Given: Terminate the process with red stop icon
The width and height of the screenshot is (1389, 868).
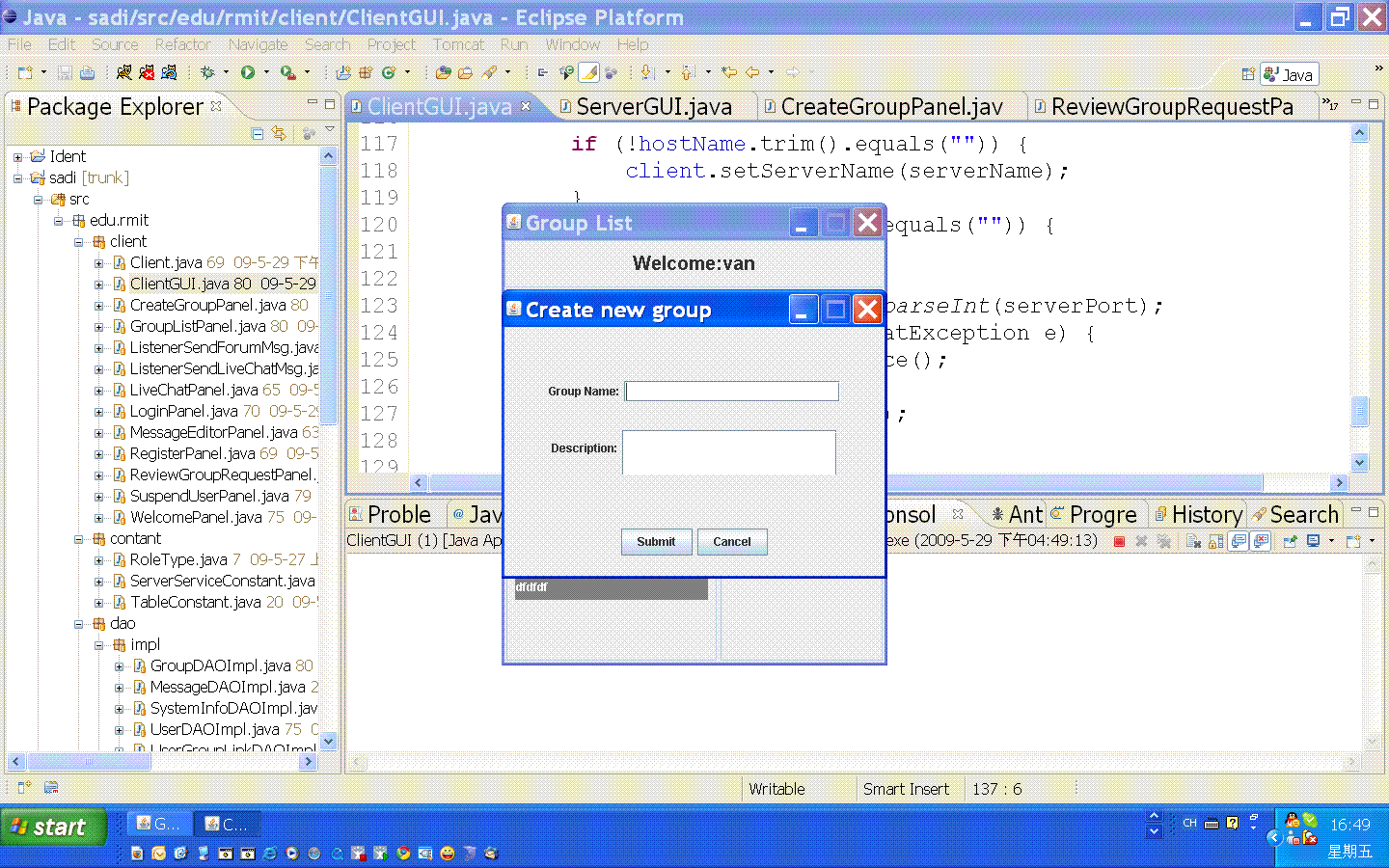Looking at the screenshot, I should (x=1119, y=541).
